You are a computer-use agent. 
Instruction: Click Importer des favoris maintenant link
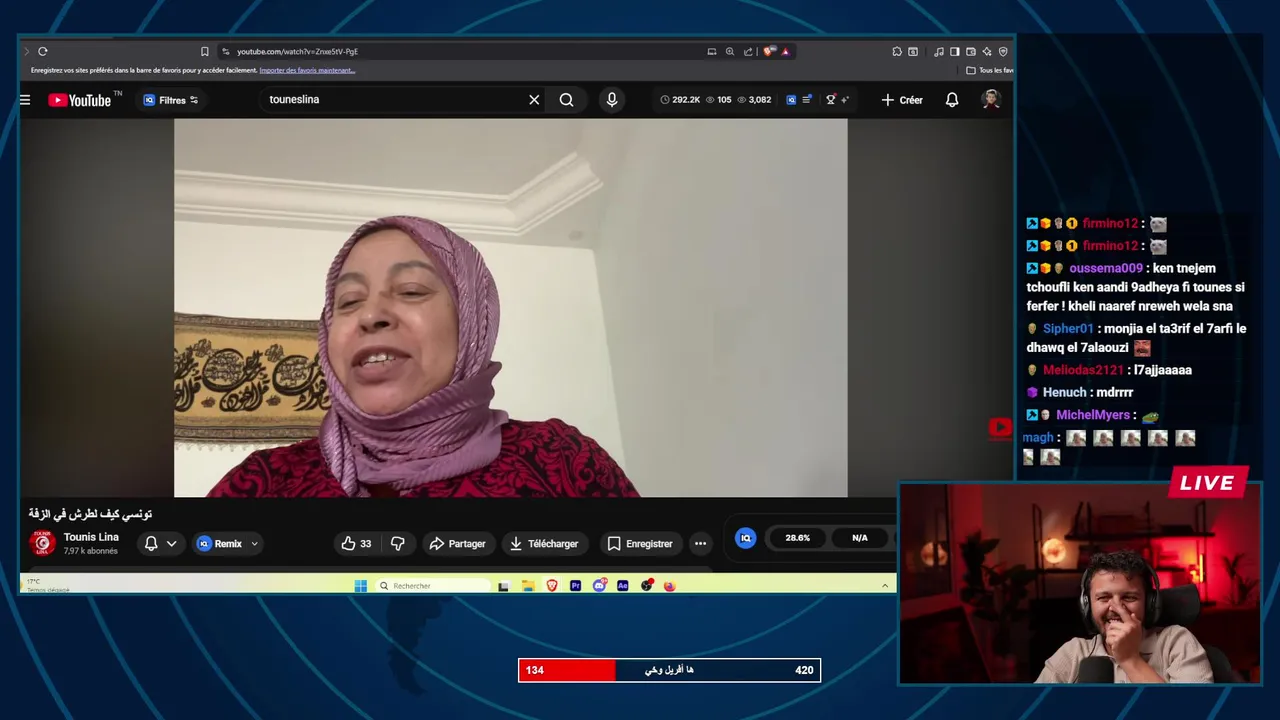(x=307, y=70)
